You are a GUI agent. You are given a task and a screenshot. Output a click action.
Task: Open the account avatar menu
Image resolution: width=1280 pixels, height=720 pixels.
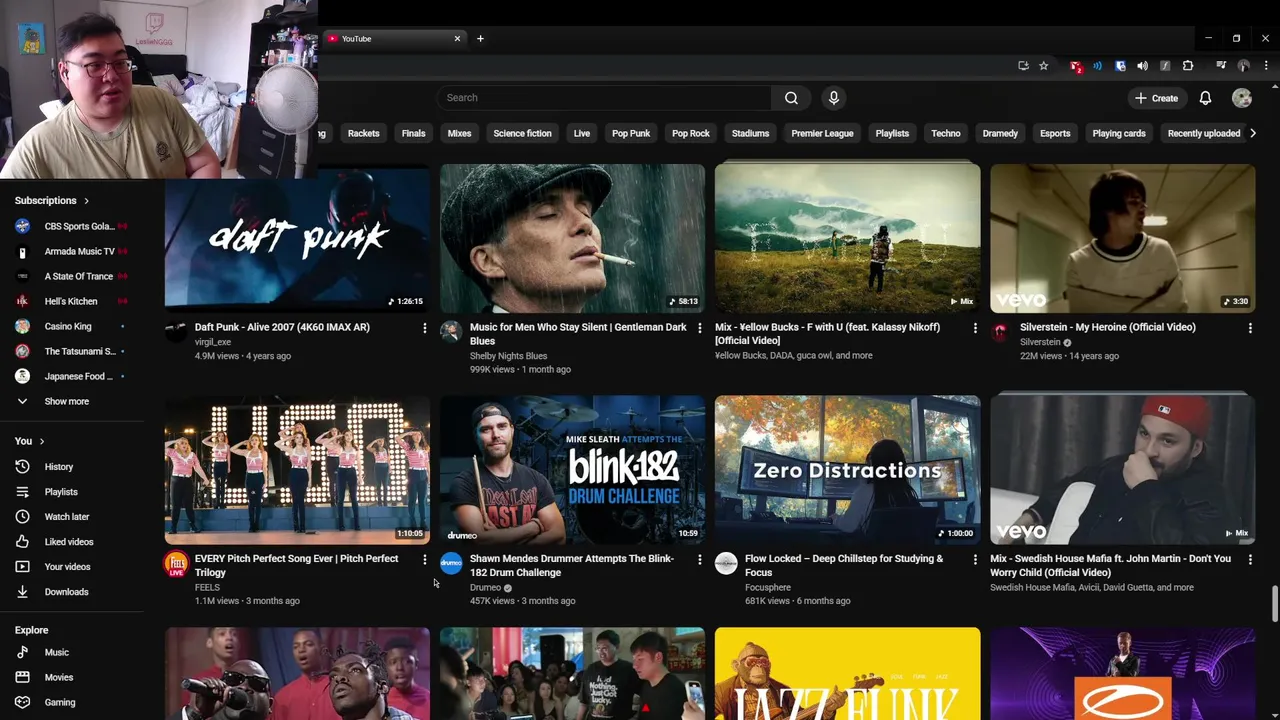[x=1242, y=98]
